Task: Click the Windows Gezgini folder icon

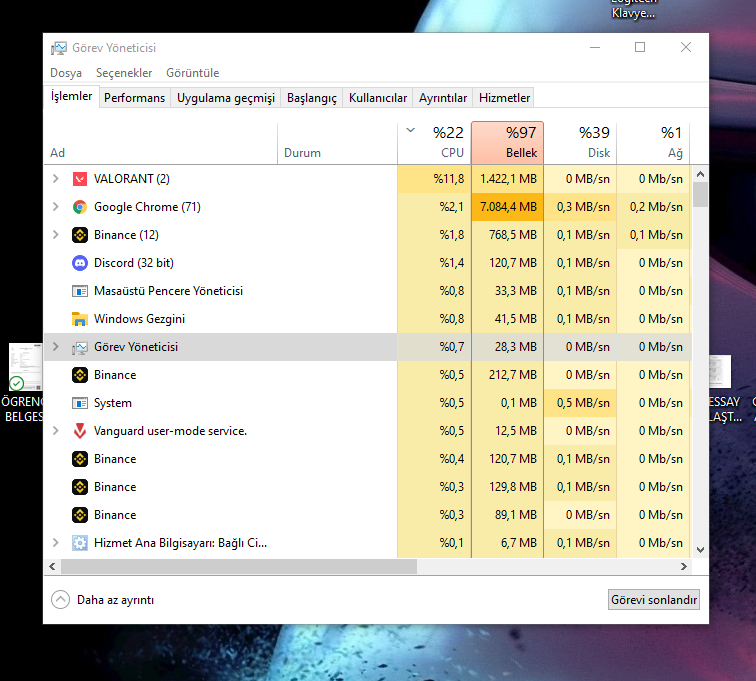Action: tap(80, 319)
